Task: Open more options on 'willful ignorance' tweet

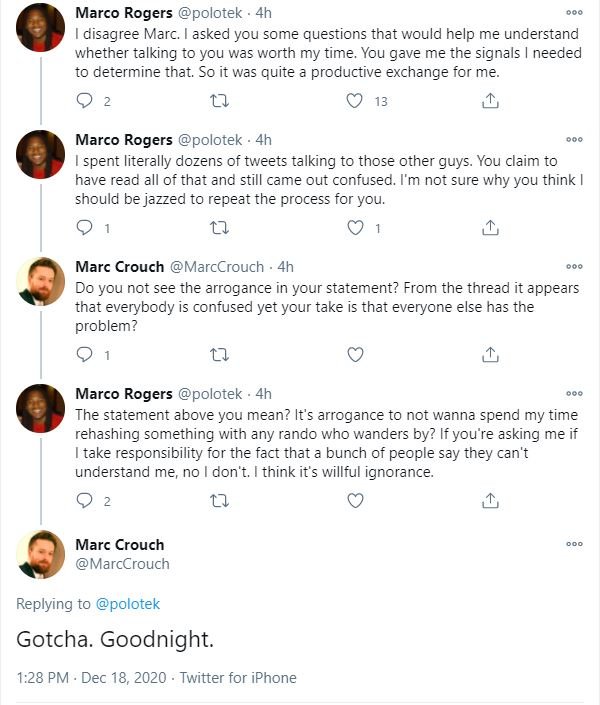Action: click(574, 393)
